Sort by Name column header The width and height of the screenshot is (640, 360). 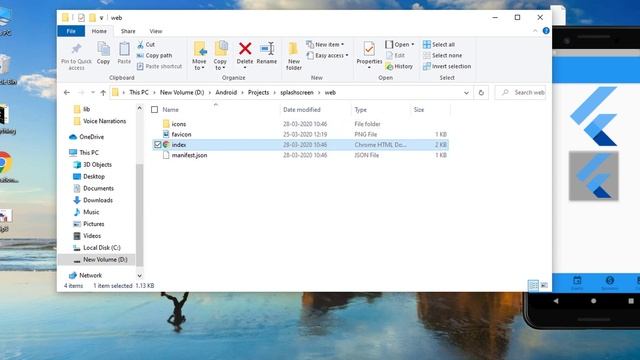(170, 110)
